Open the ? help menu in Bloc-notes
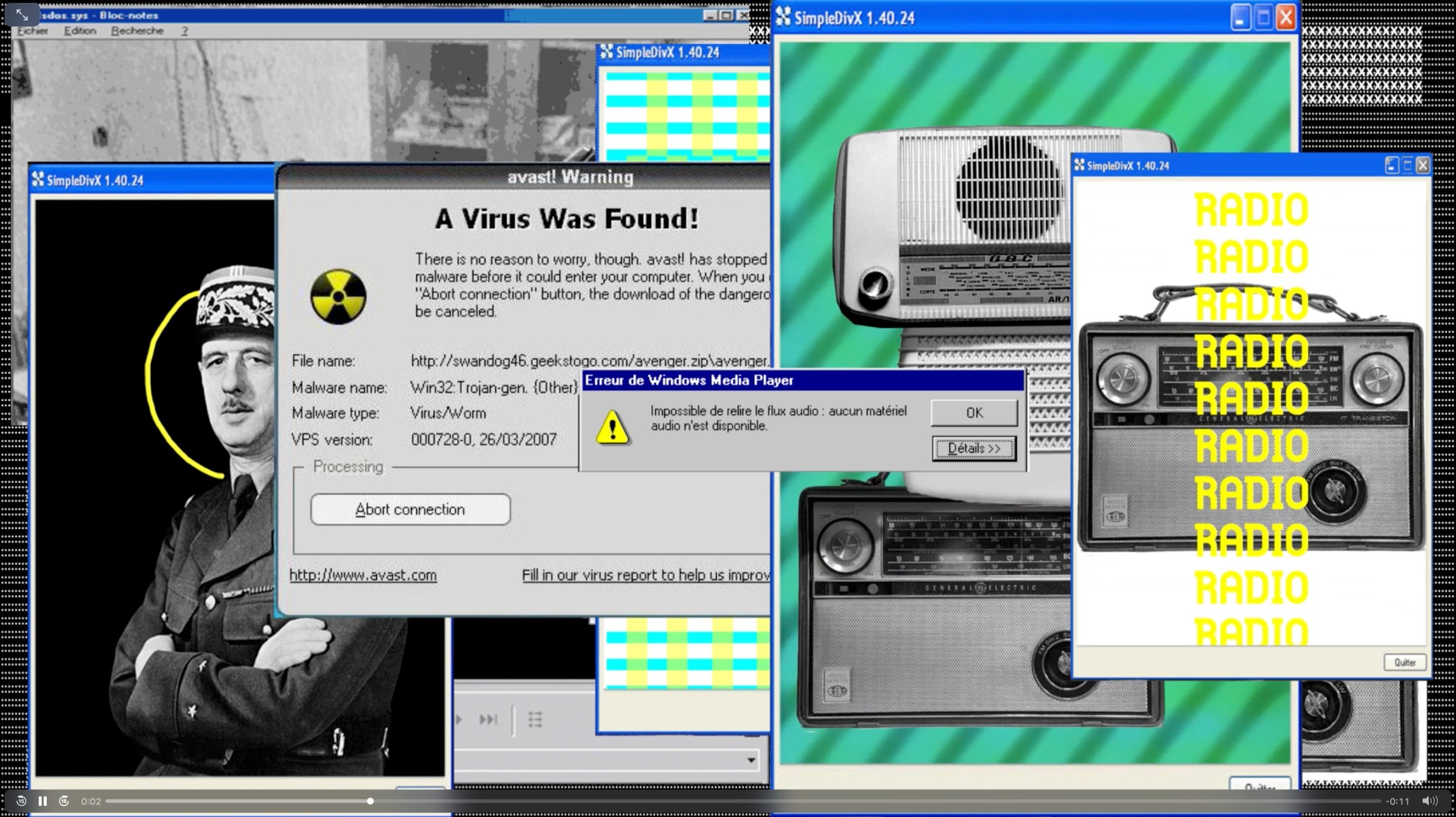The image size is (1456, 817). pos(185,31)
